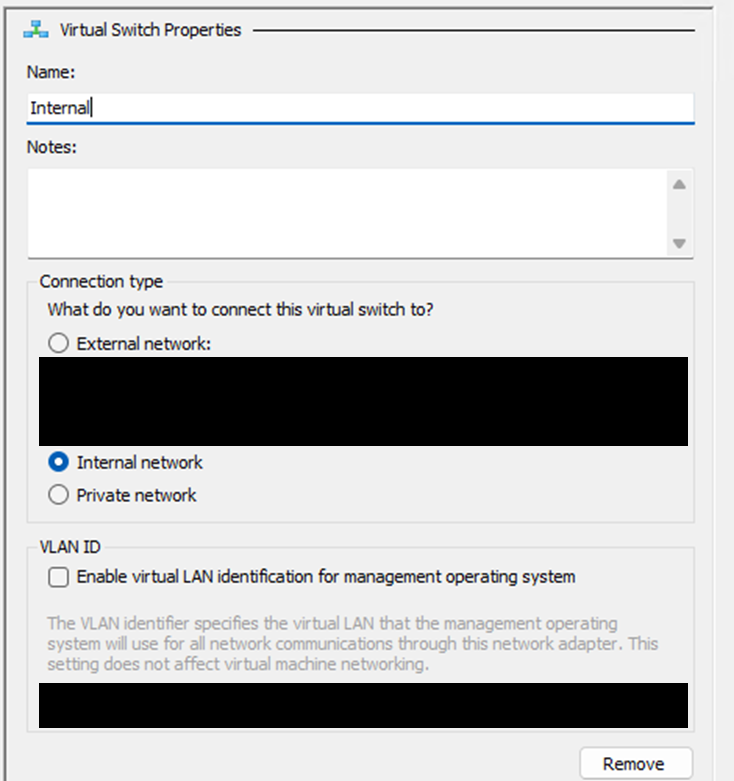Click the black redacted area under External network

click(x=363, y=401)
